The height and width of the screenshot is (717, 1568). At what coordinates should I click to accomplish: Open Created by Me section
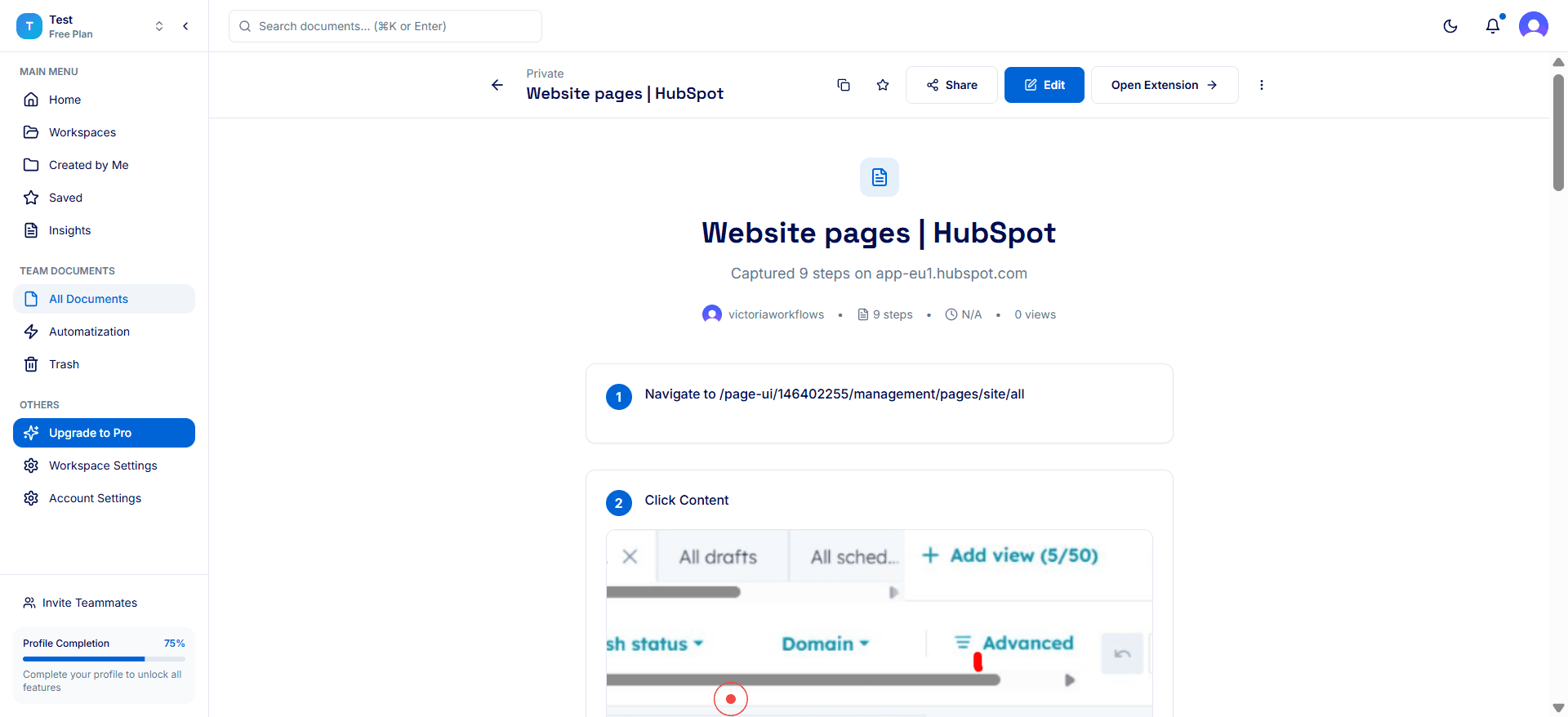[104, 165]
